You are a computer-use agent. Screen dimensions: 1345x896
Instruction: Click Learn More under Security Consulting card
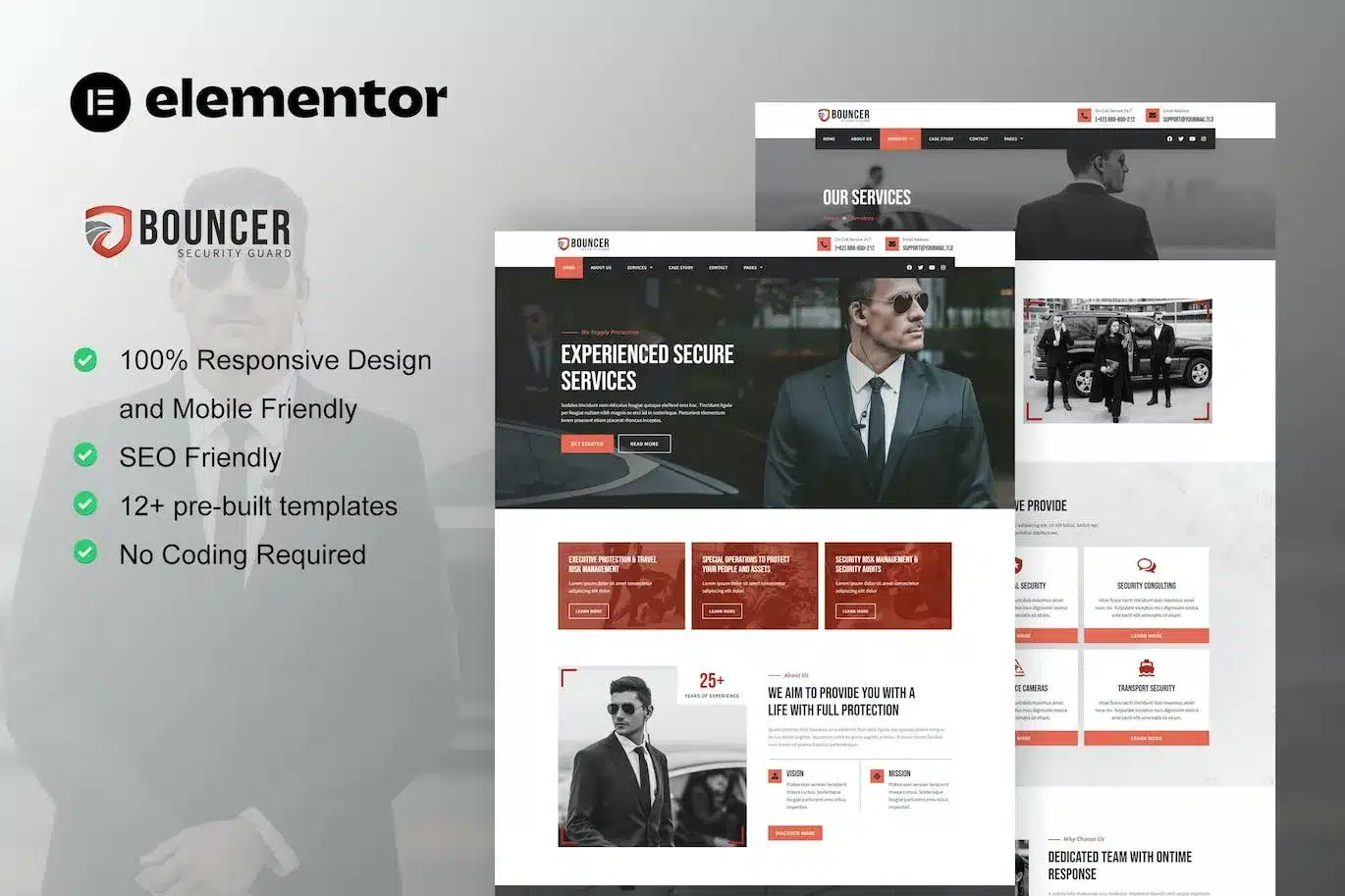coord(1146,636)
